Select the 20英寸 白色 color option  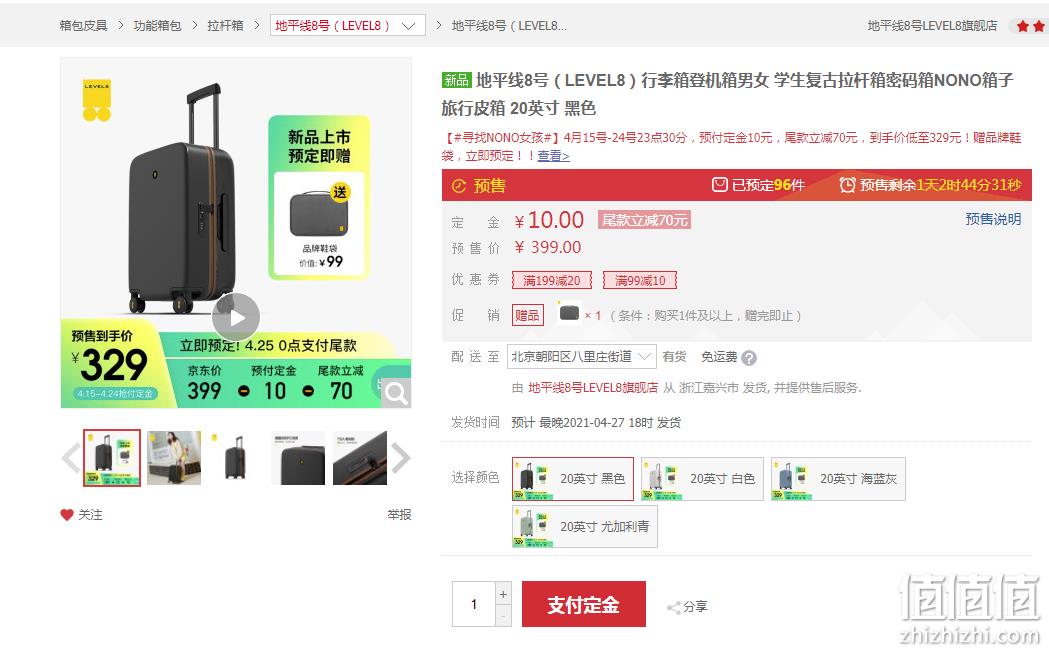point(702,479)
